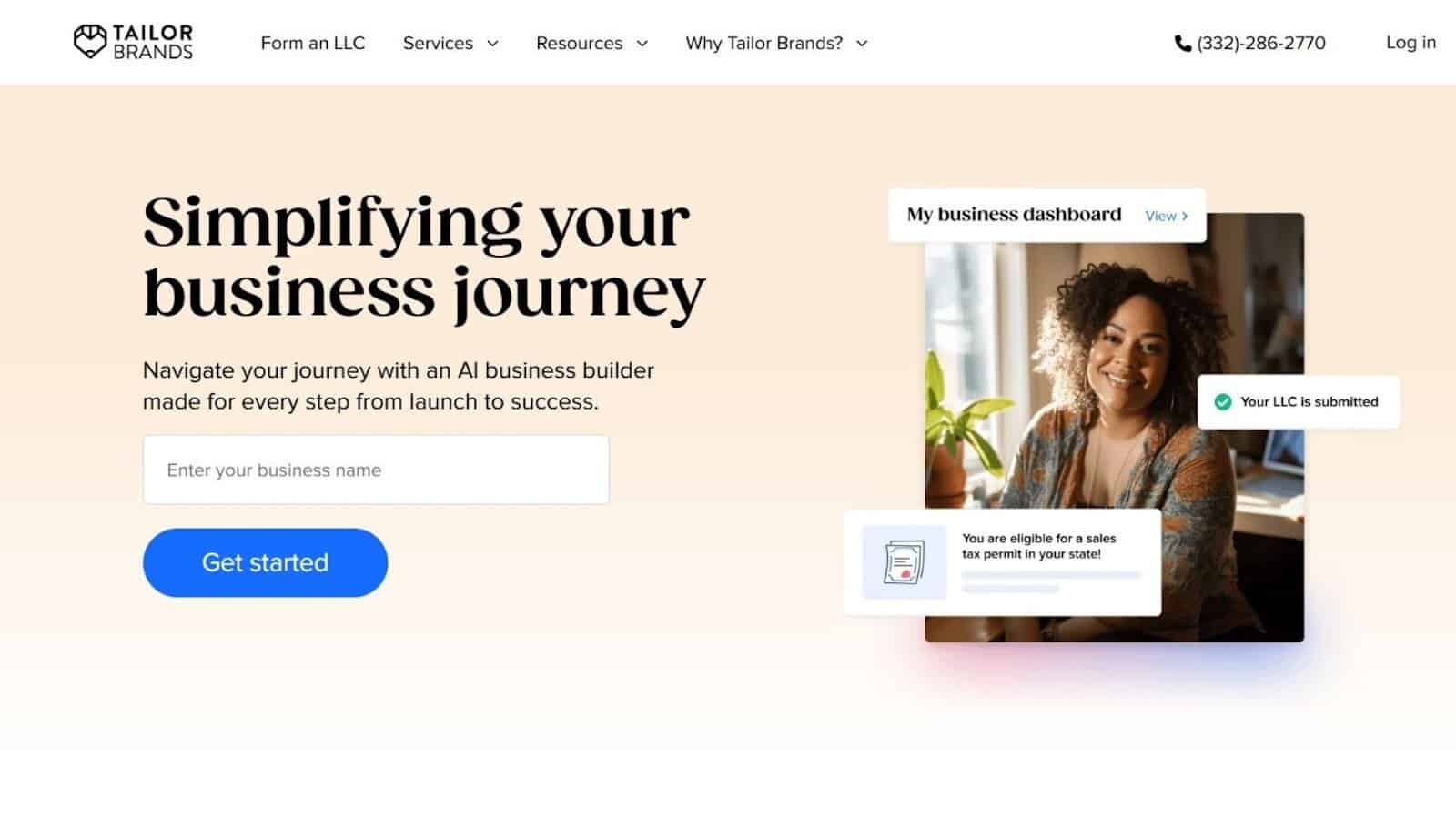
Task: Focus the Enter your business name field
Action: (x=376, y=470)
